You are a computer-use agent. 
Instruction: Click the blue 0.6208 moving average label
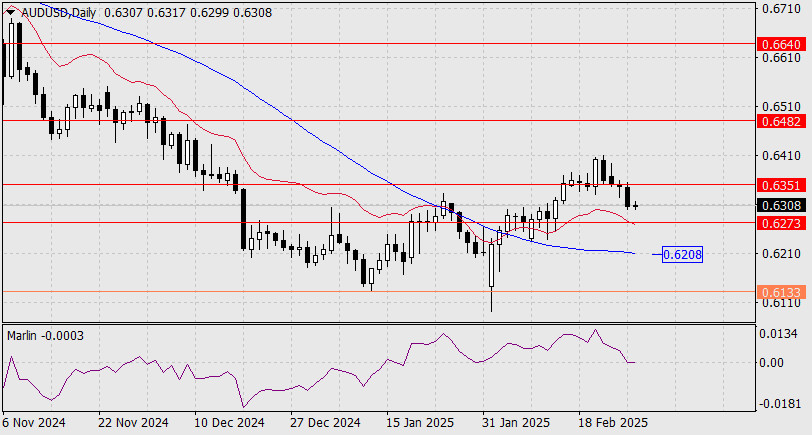click(x=682, y=254)
